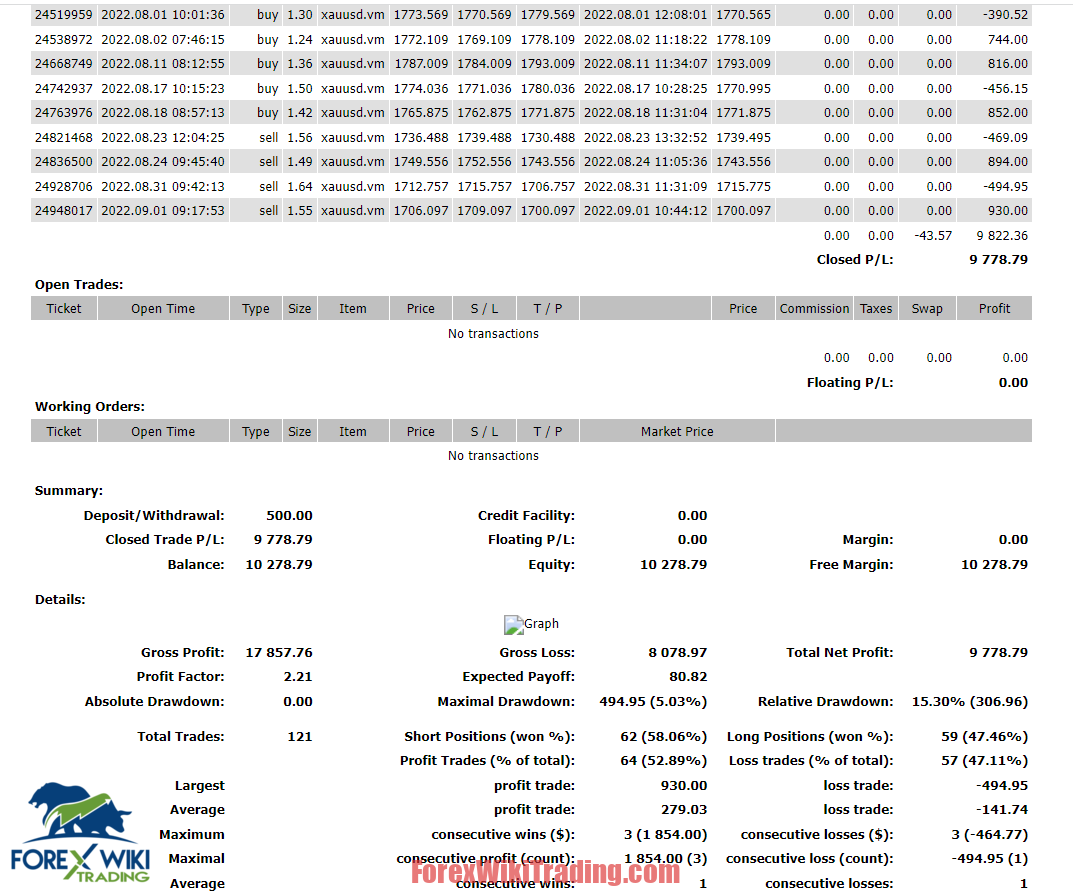Viewport: 1073px width, 895px height.
Task: Click Profit Factor value 2.21
Action: pyautogui.click(x=298, y=677)
